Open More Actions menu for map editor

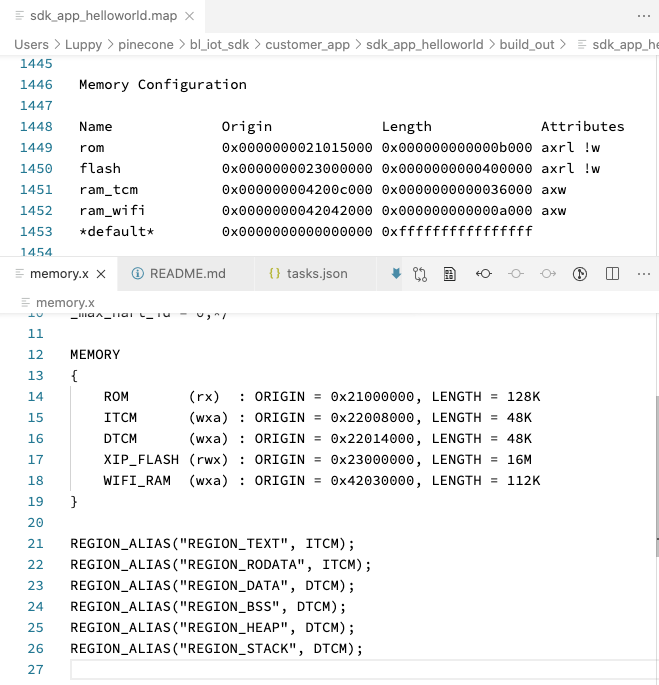pos(644,17)
